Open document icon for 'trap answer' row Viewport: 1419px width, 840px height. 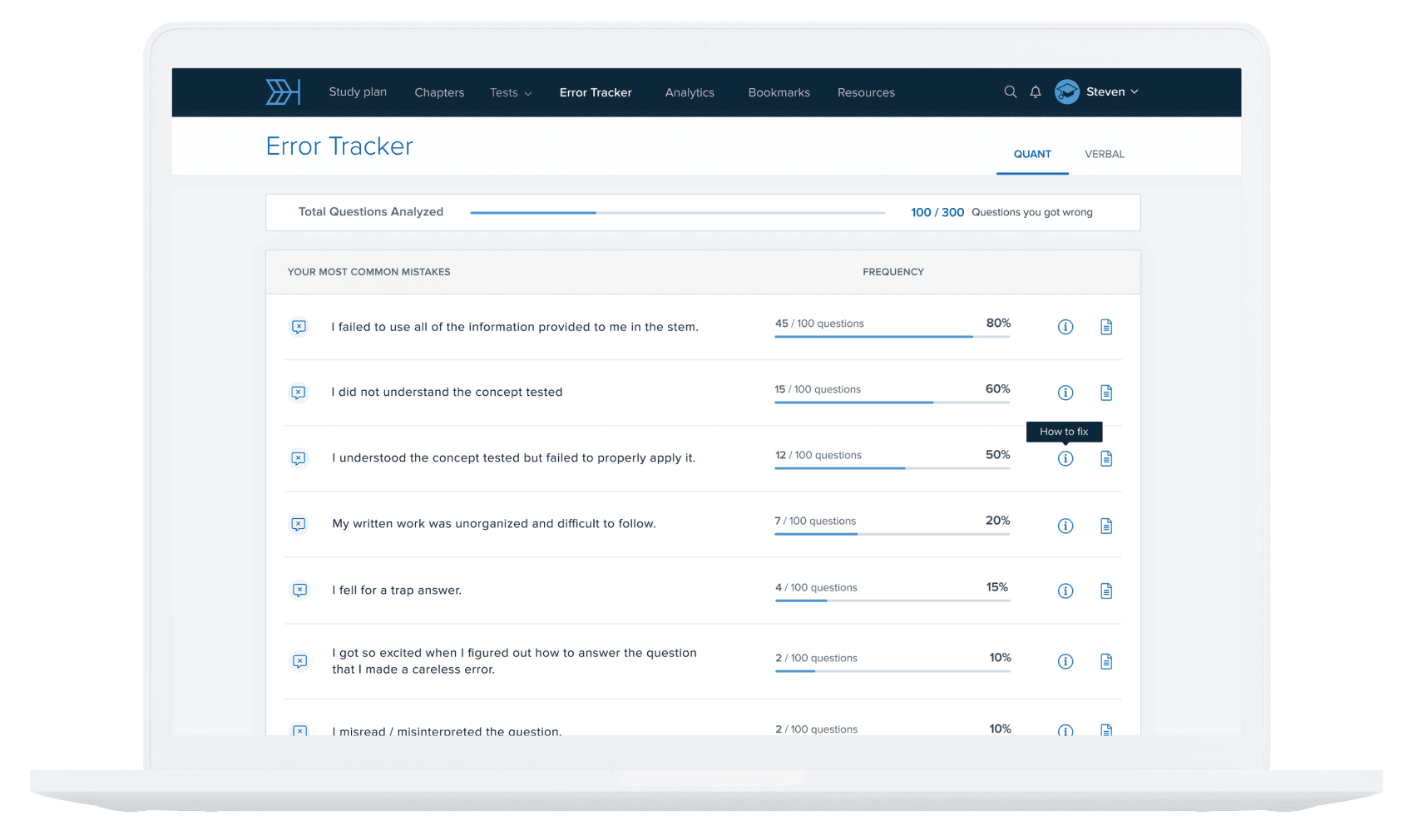click(x=1106, y=590)
